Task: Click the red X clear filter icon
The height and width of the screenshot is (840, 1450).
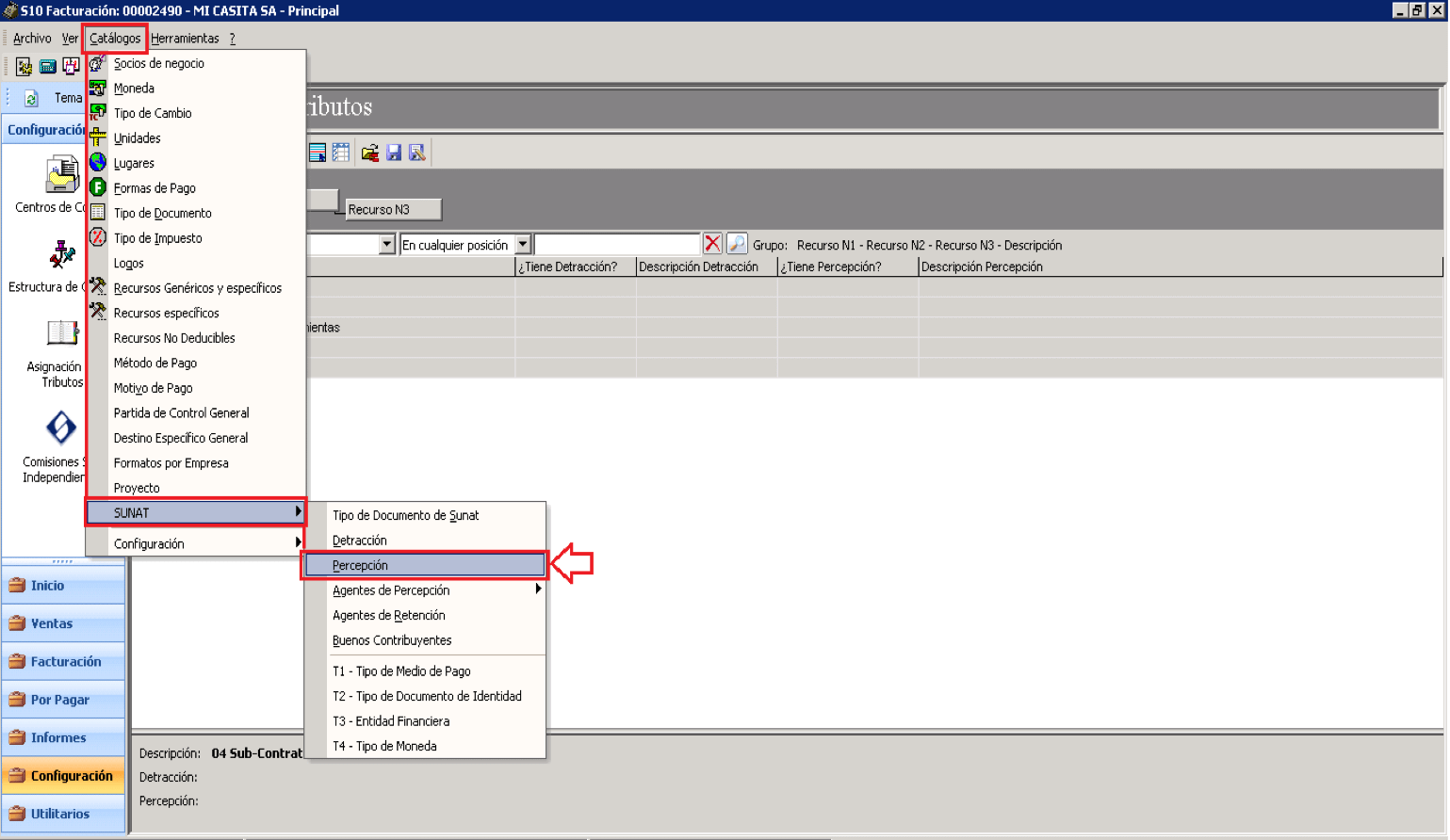Action: point(713,244)
